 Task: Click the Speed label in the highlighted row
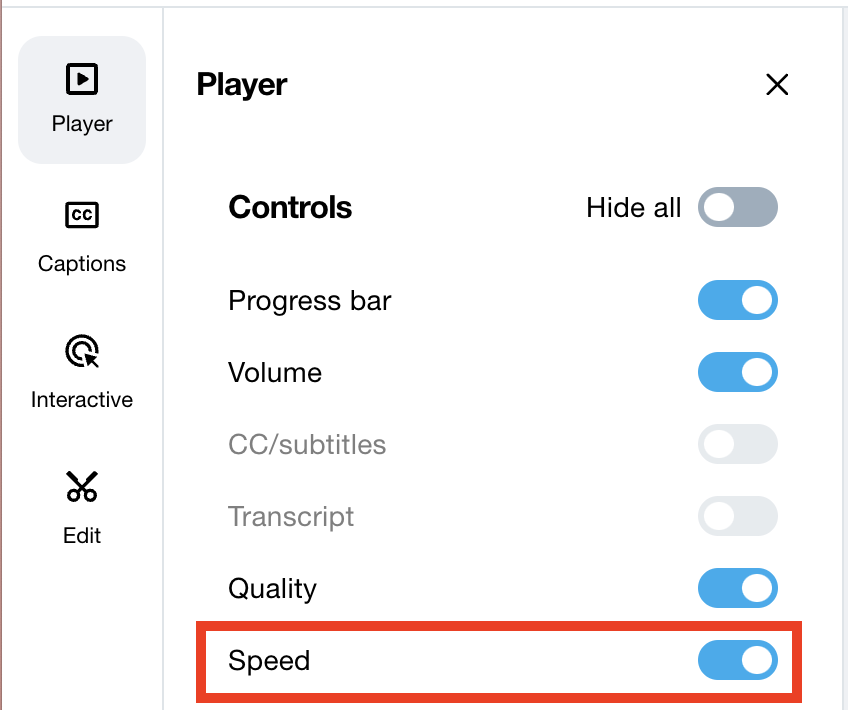pos(270,660)
